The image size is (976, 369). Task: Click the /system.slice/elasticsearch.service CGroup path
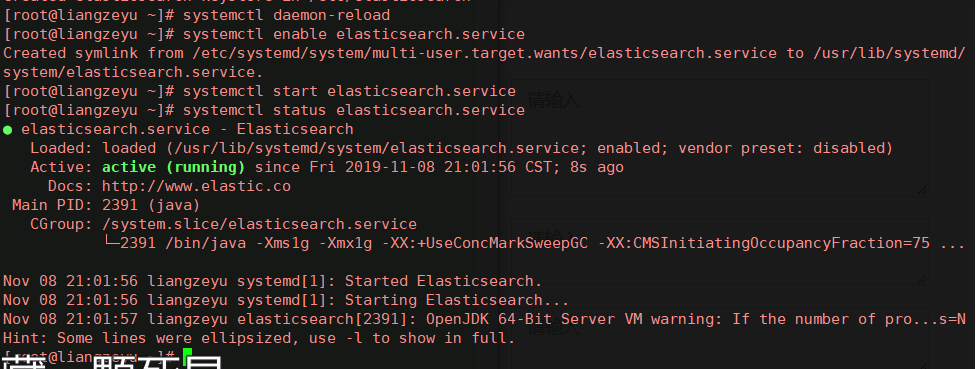point(259,224)
